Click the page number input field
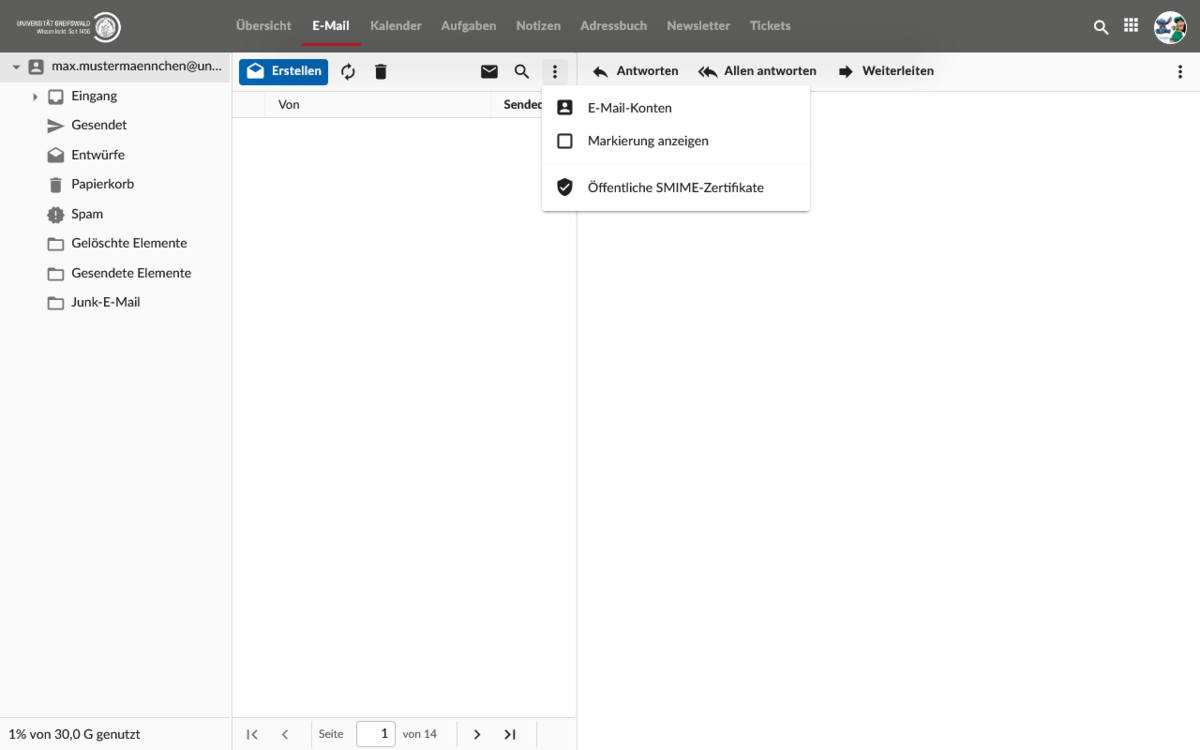The width and height of the screenshot is (1200, 750). point(376,734)
